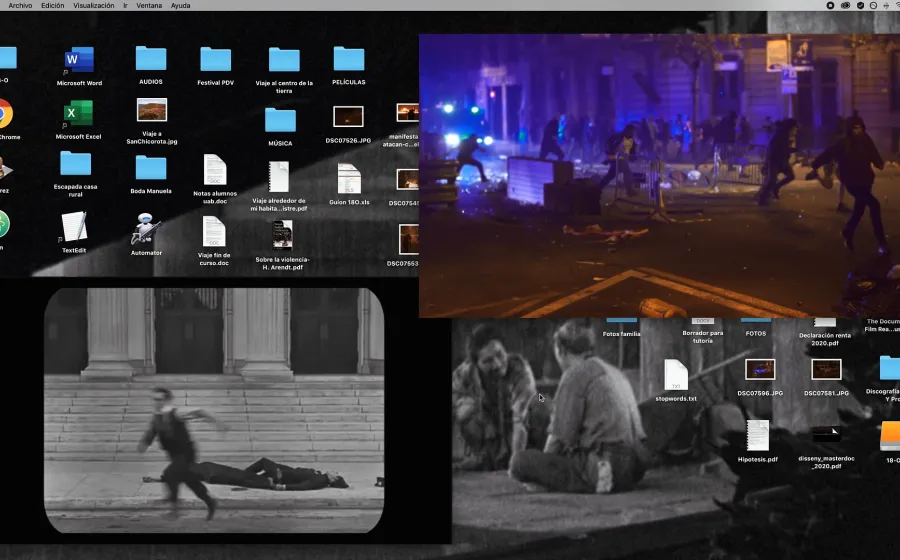Select the TextEdit shortcut icon
The height and width of the screenshot is (560, 900).
coord(74,227)
